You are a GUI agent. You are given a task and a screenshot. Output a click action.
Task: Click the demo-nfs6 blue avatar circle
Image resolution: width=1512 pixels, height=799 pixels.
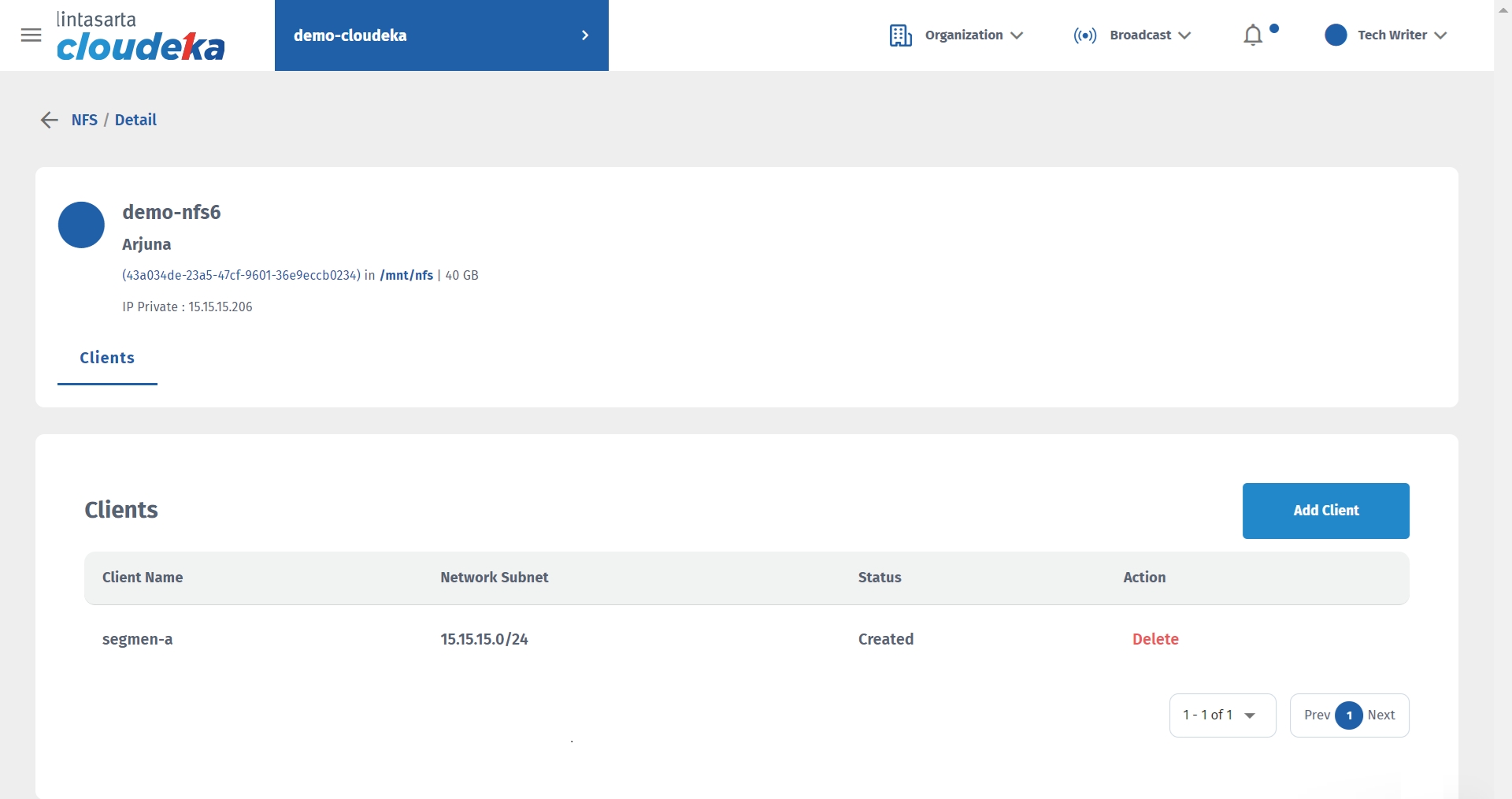(81, 225)
